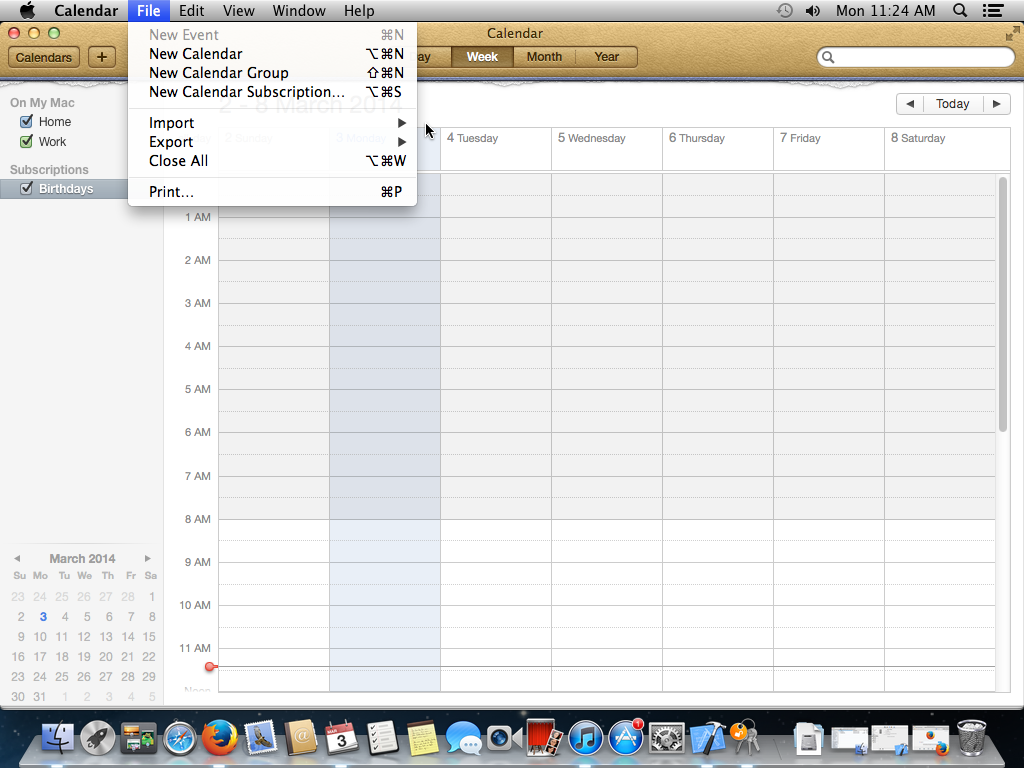Click the volume icon in menu bar
Screen dimensions: 1024x768
(x=812, y=10)
